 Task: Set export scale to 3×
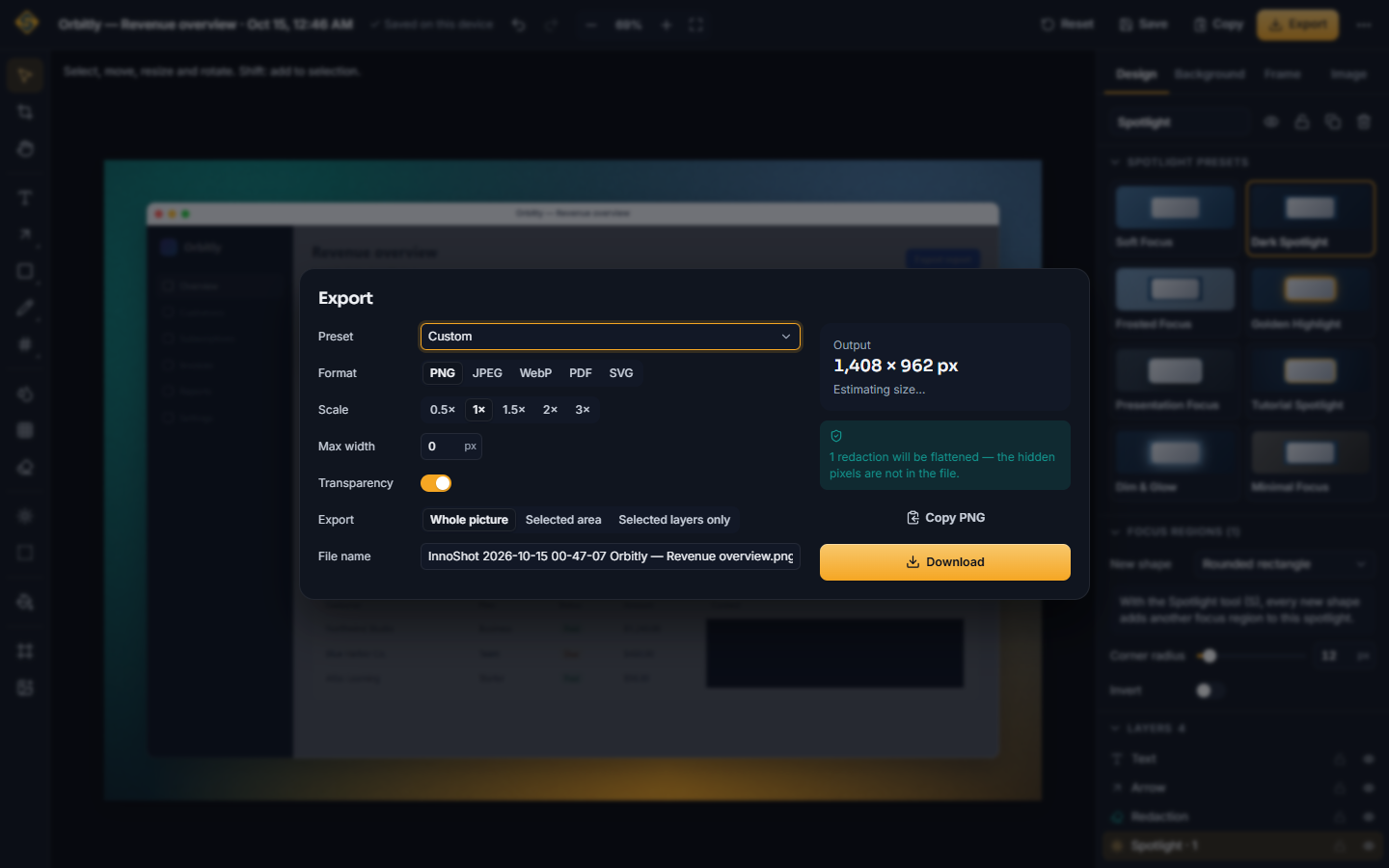point(583,410)
